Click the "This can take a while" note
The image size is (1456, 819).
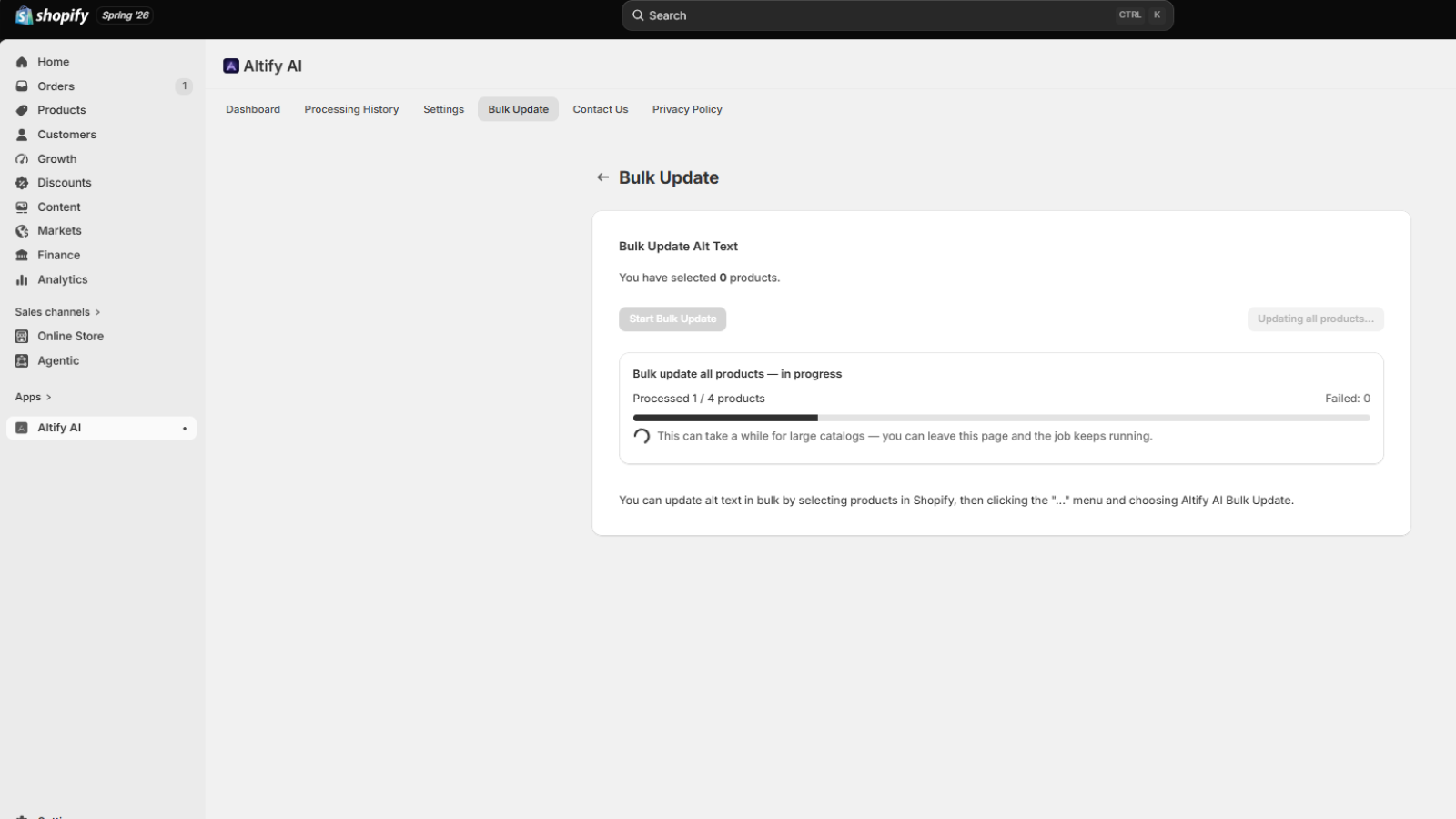click(905, 437)
